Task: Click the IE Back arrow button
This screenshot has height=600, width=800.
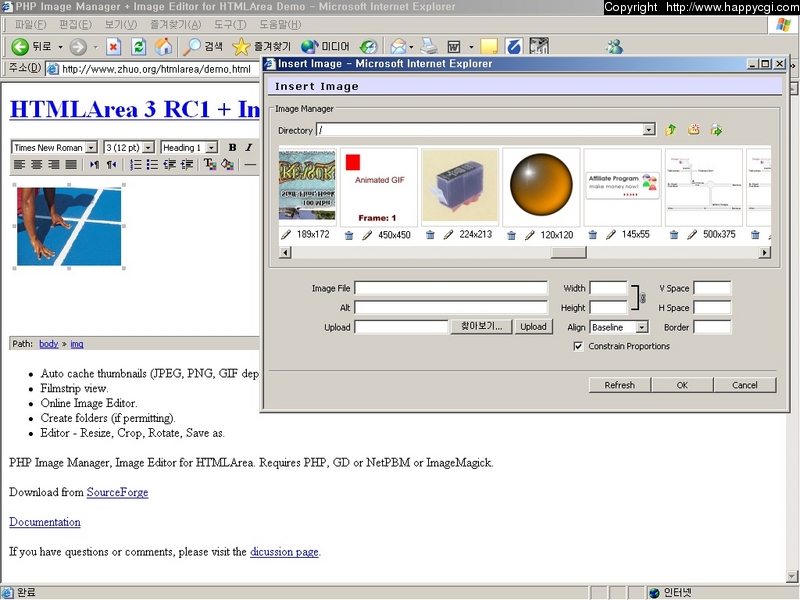Action: 19,47
